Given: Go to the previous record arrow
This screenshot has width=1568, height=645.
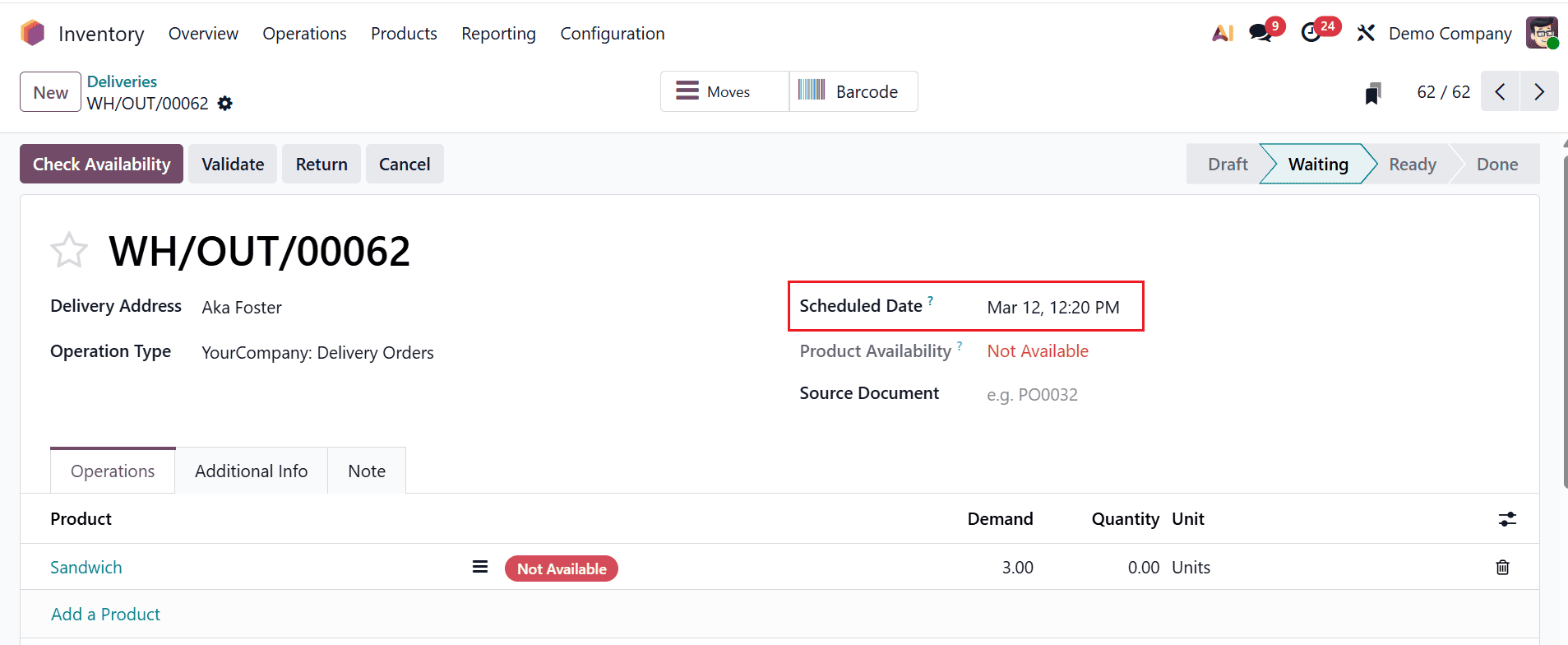Looking at the screenshot, I should tap(1501, 91).
